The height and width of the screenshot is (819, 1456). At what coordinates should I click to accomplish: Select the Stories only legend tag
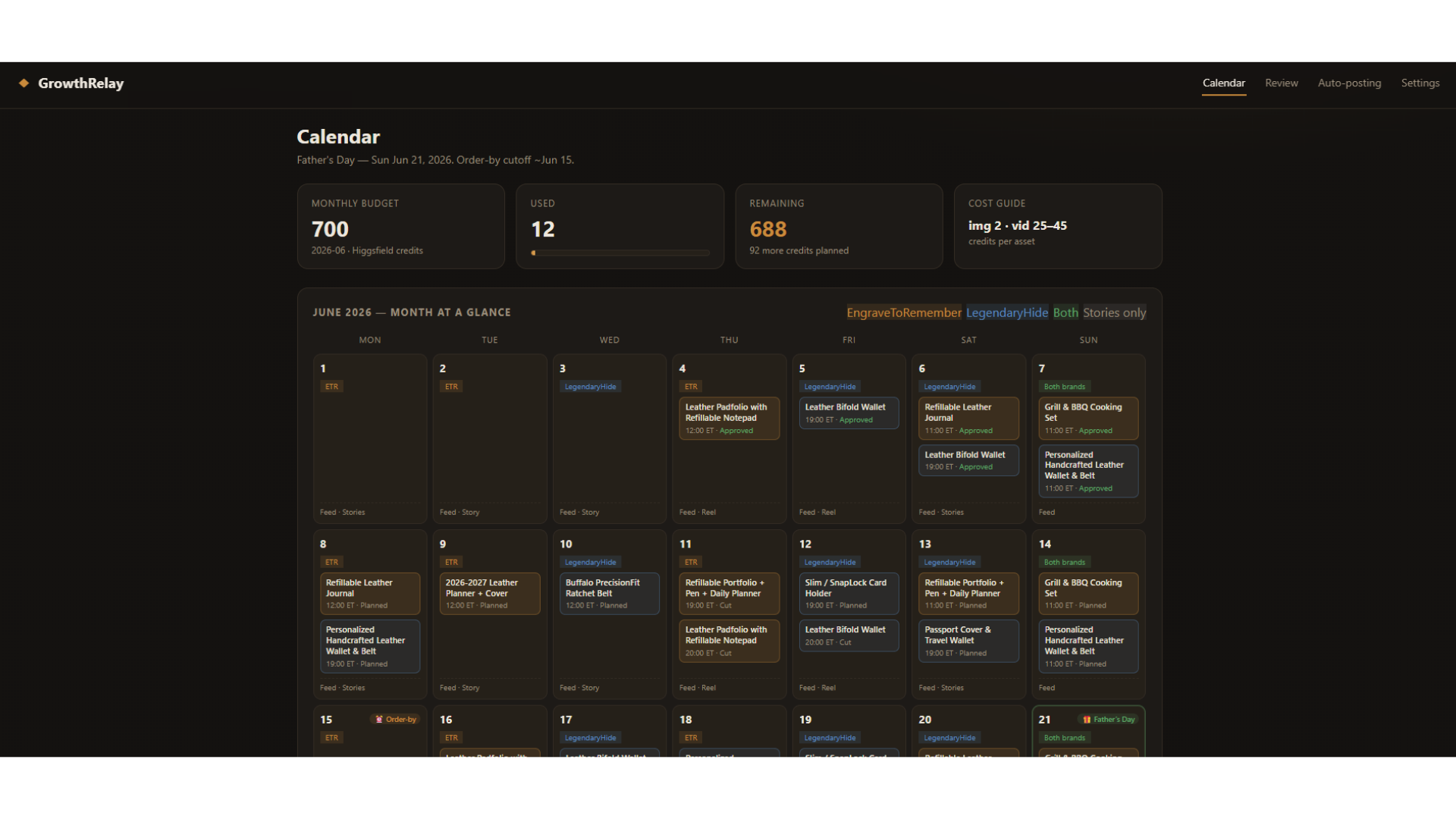1114,312
